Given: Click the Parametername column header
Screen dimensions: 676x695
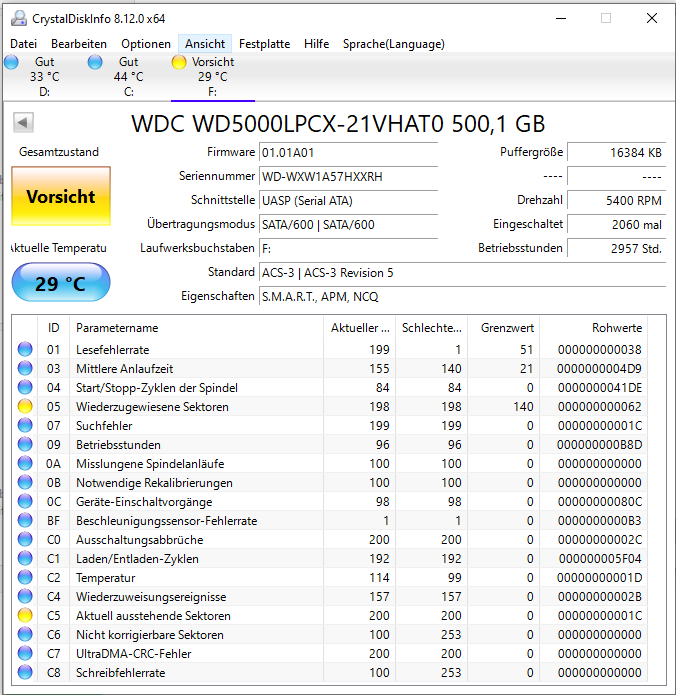Looking at the screenshot, I should pos(197,328).
